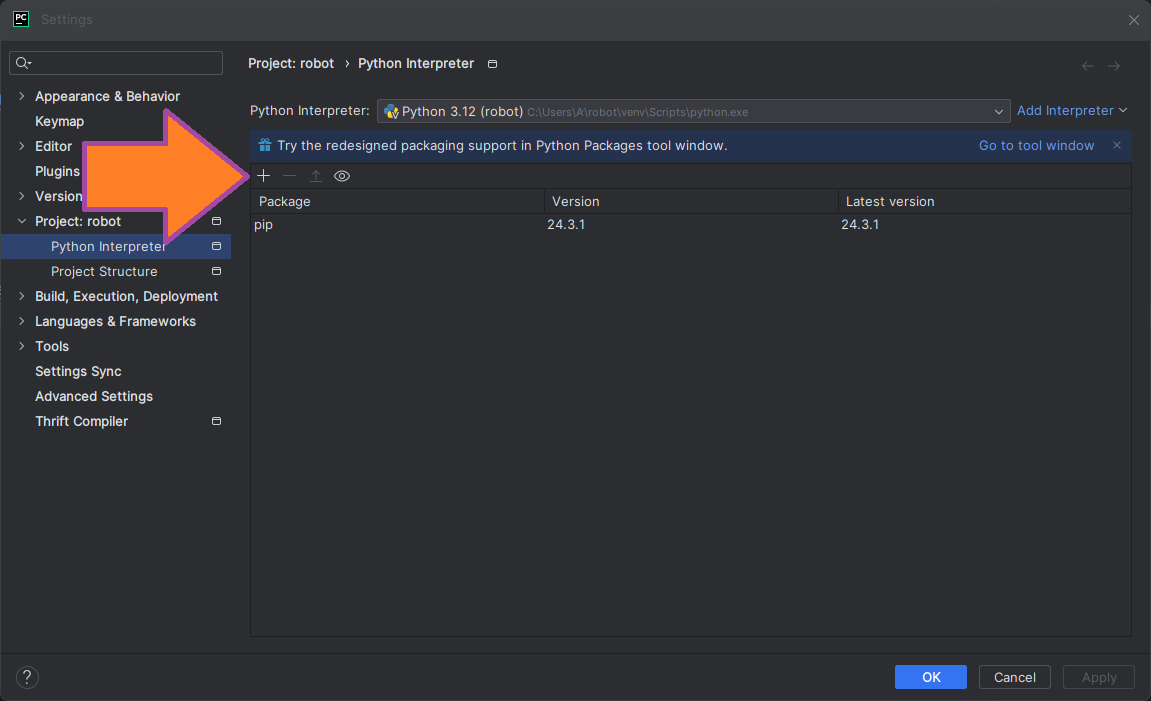
Task: Dismiss the packaging support banner
Action: (1116, 145)
